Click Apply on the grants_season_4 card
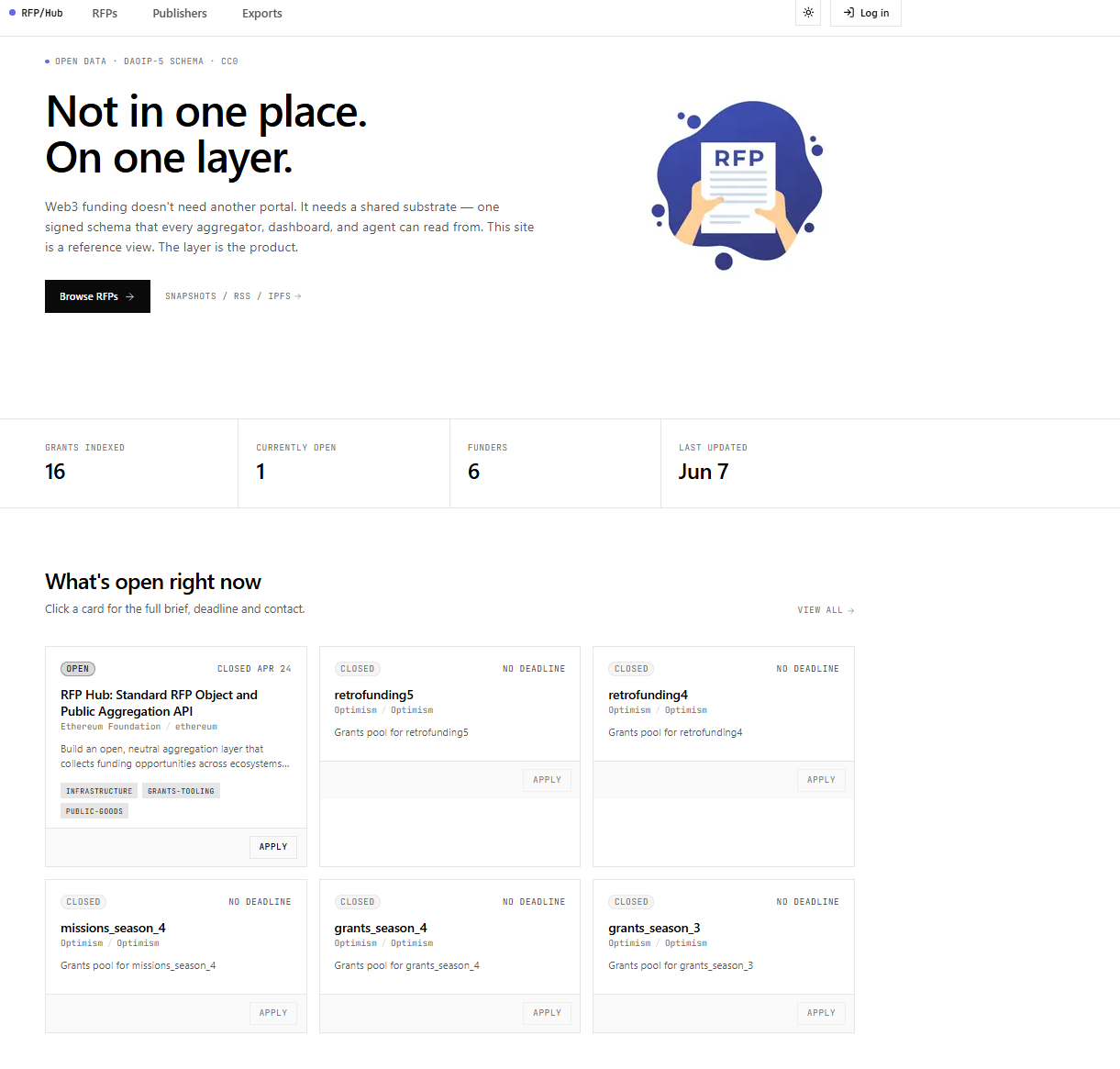Viewport: 1120px width, 1069px height. pyautogui.click(x=548, y=1013)
